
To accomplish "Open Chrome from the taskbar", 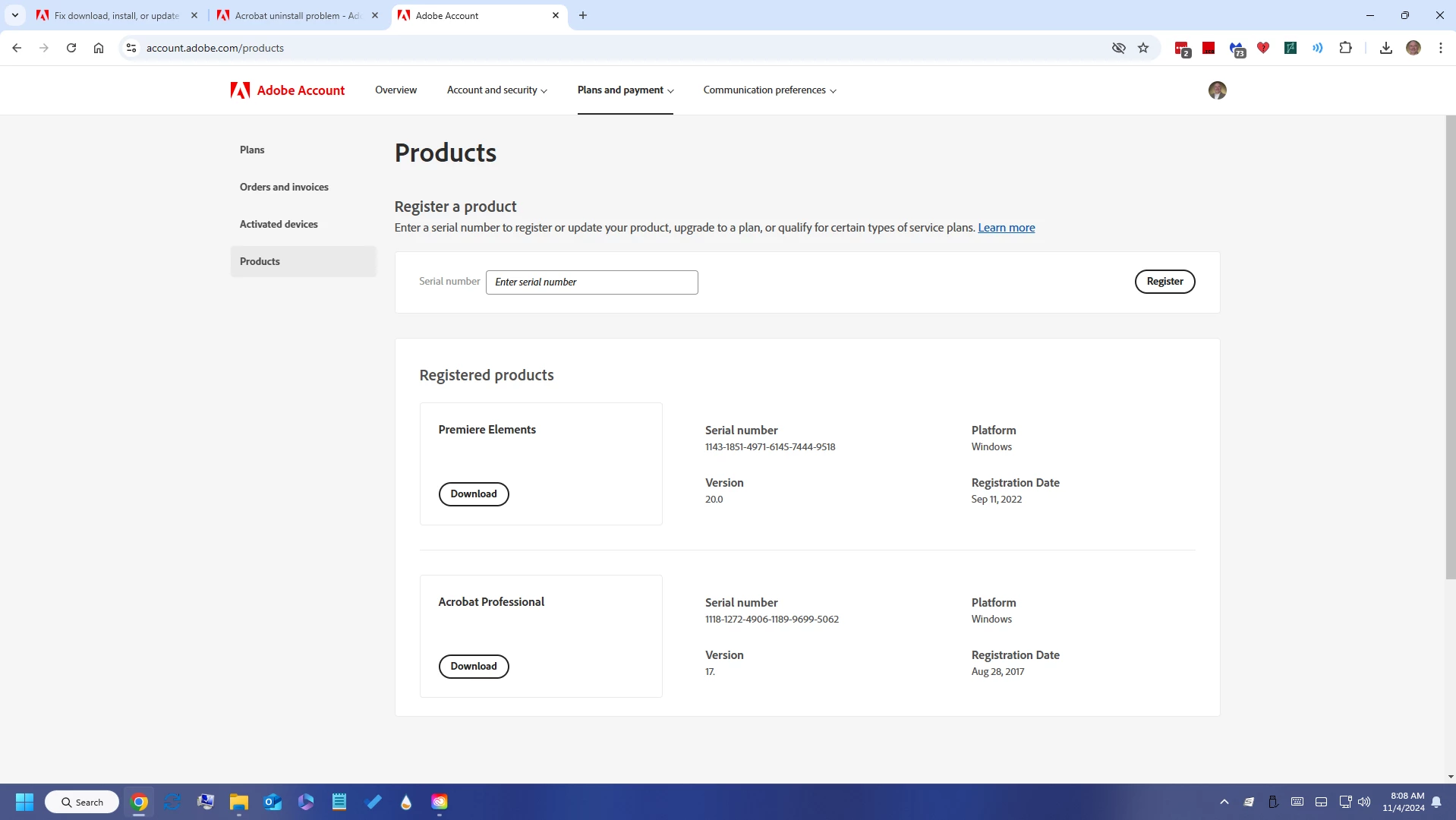I will pos(139,802).
